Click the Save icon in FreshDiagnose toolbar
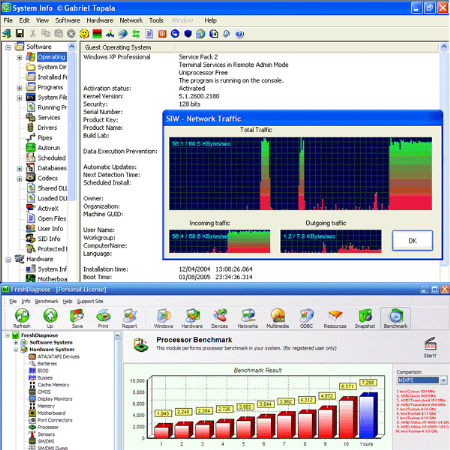Screen dimensions: 450x450 click(77, 318)
